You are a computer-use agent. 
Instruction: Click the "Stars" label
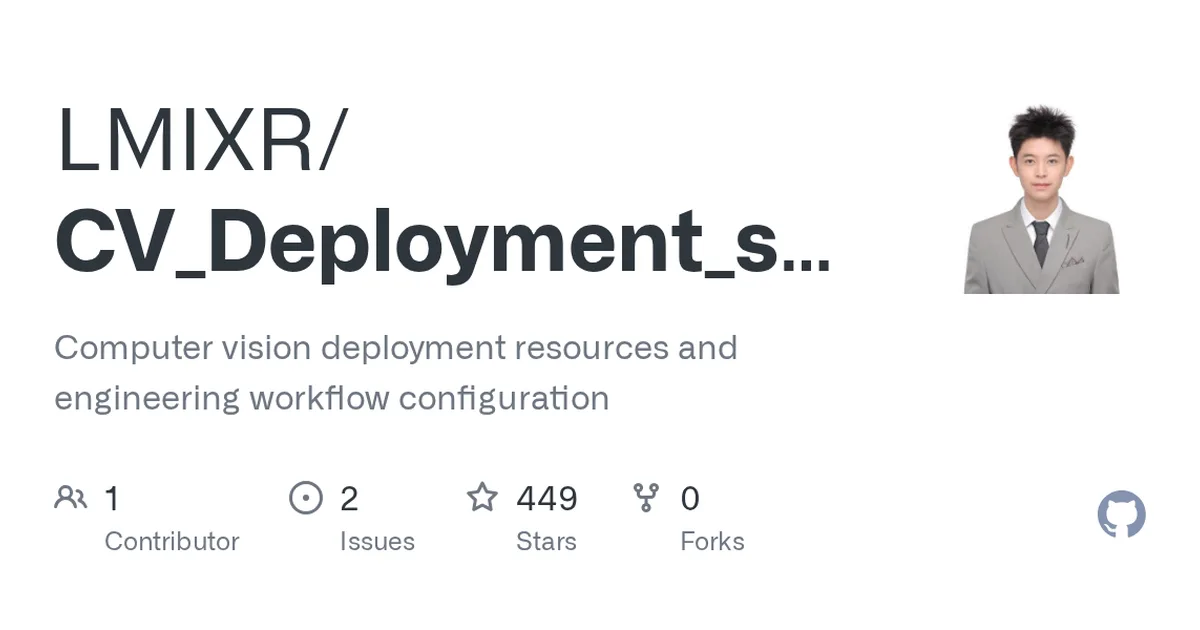pos(546,541)
